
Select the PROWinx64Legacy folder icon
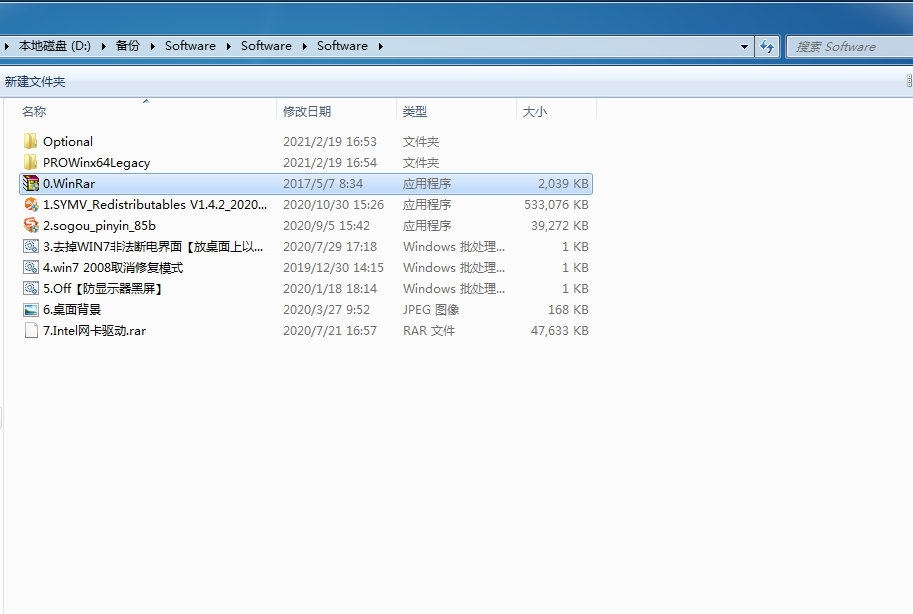pyautogui.click(x=30, y=163)
